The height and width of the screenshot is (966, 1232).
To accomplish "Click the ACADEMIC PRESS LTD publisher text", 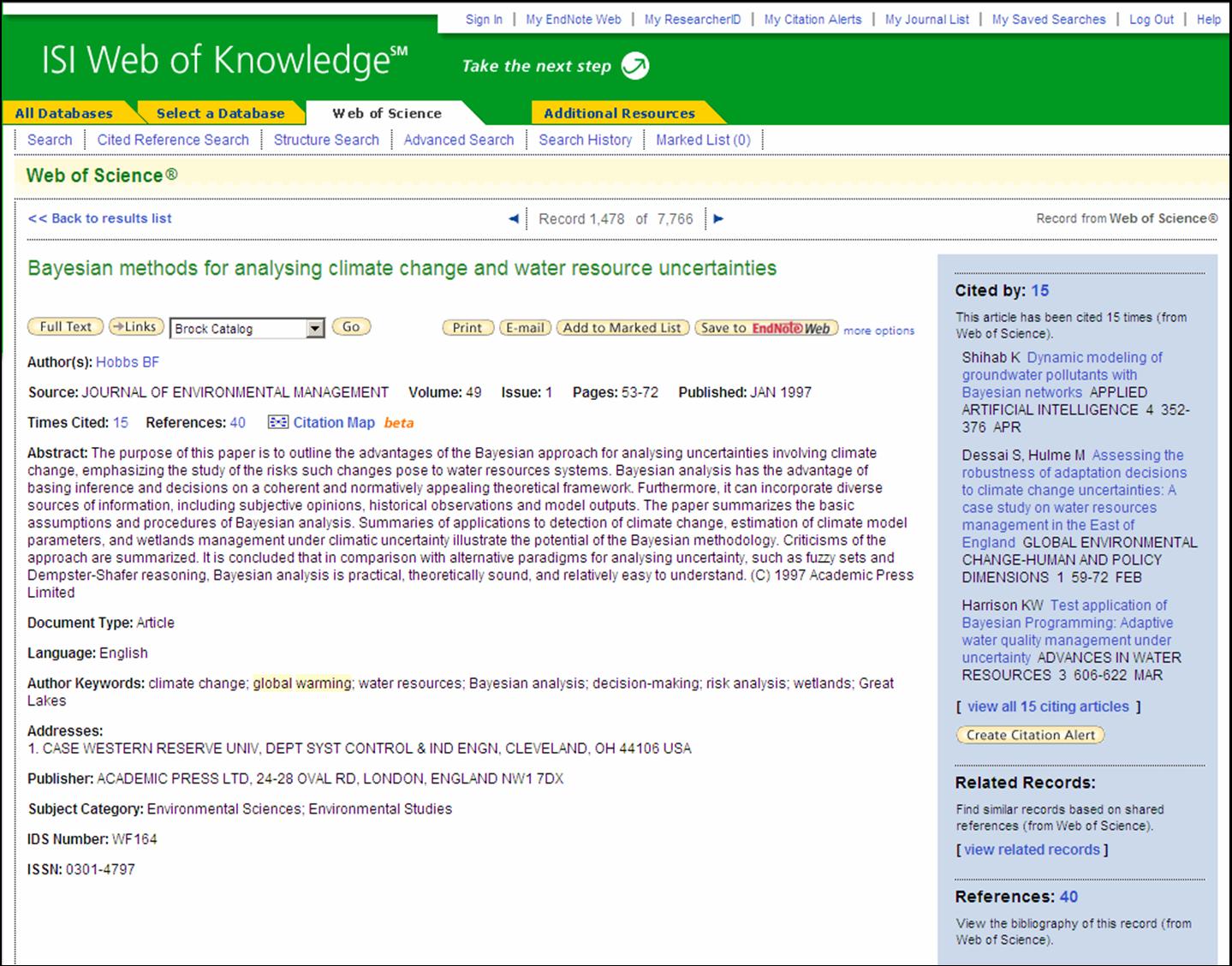I will click(x=330, y=778).
